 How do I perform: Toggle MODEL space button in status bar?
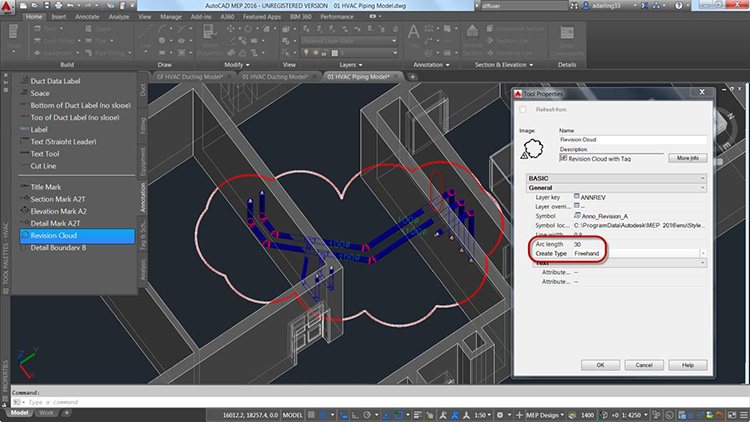tap(293, 415)
